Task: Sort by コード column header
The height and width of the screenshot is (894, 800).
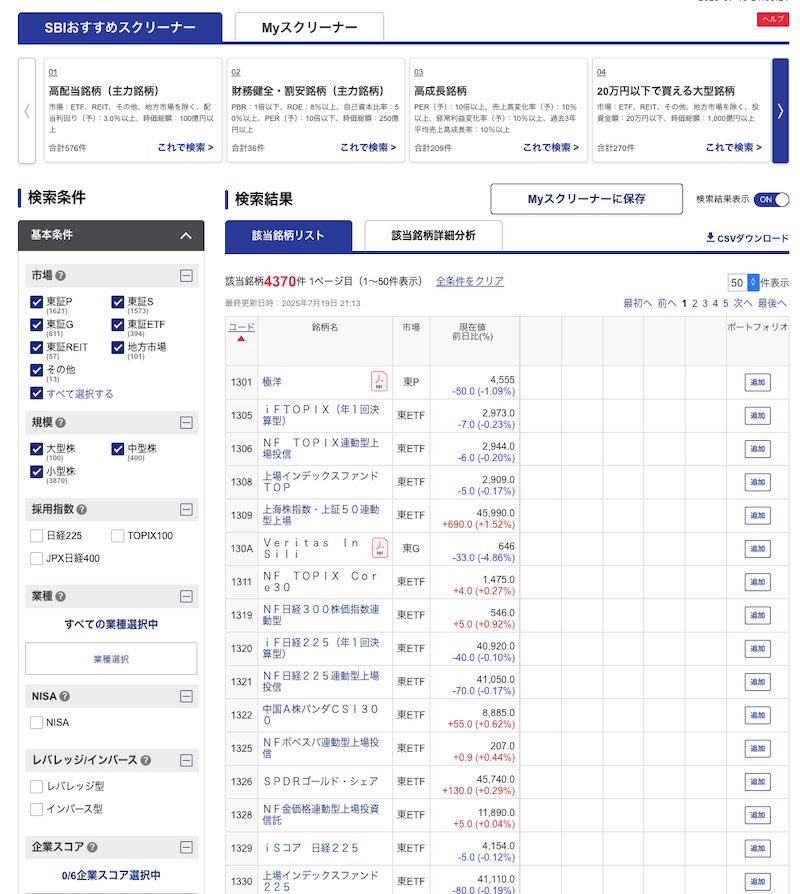Action: (x=241, y=327)
